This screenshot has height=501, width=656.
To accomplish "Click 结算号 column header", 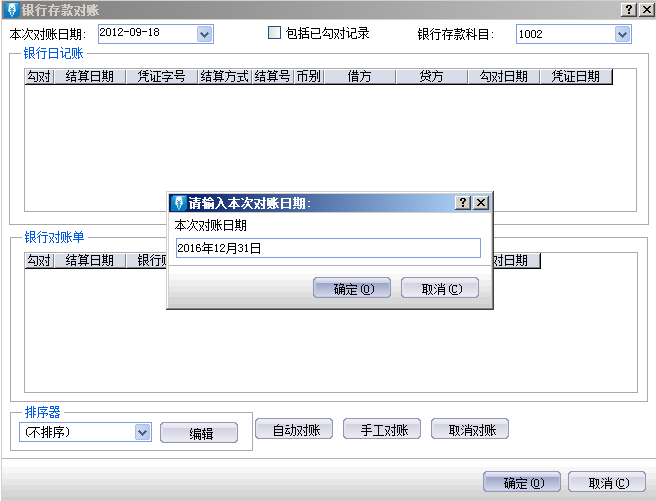I will click(x=273, y=77).
